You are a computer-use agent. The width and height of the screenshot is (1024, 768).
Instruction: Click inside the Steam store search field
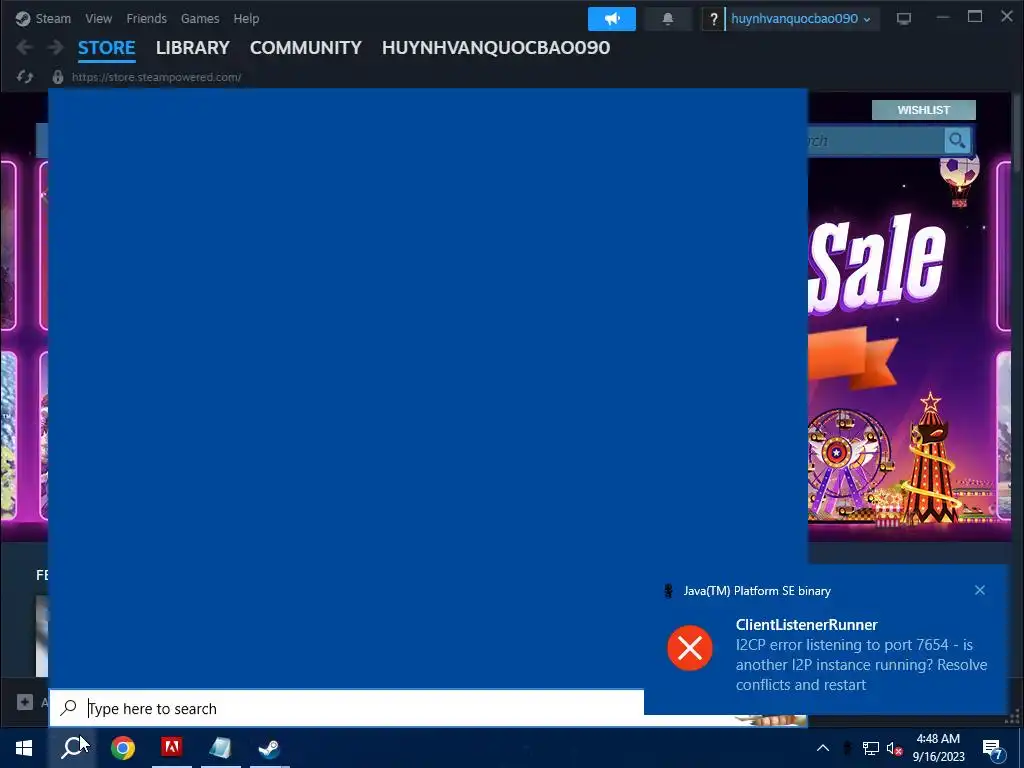875,140
